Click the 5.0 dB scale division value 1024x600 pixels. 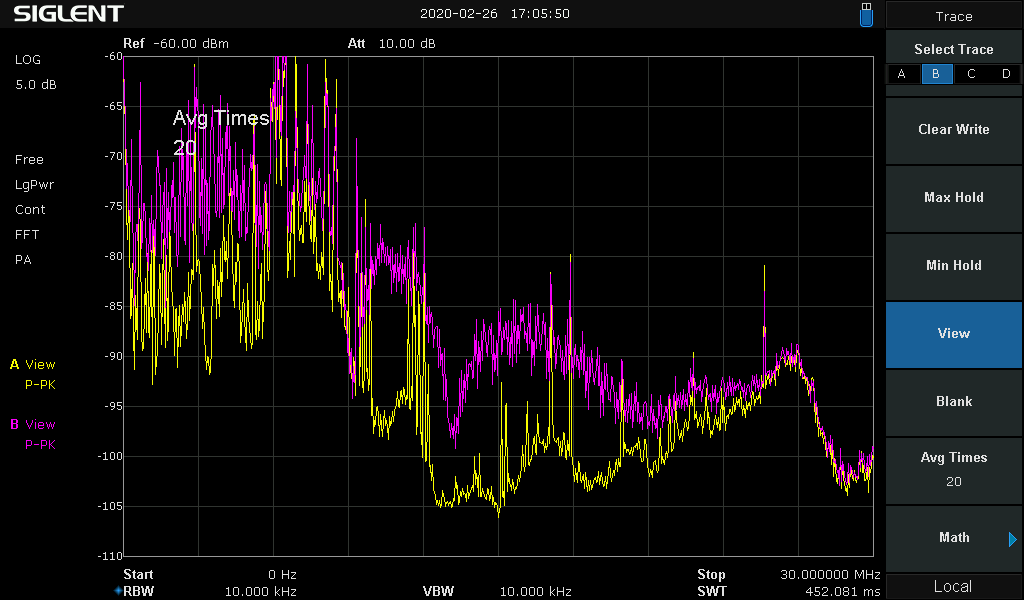(36, 85)
